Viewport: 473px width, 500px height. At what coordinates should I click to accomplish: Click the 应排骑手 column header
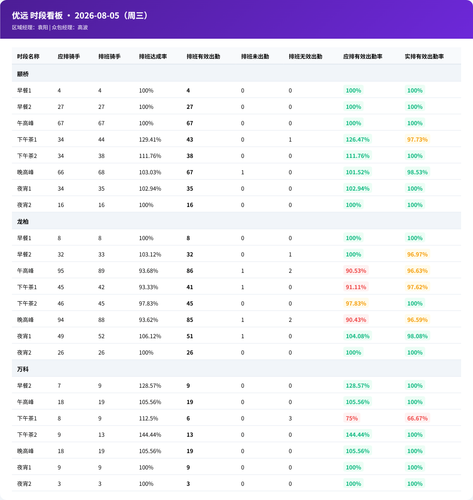(x=69, y=57)
